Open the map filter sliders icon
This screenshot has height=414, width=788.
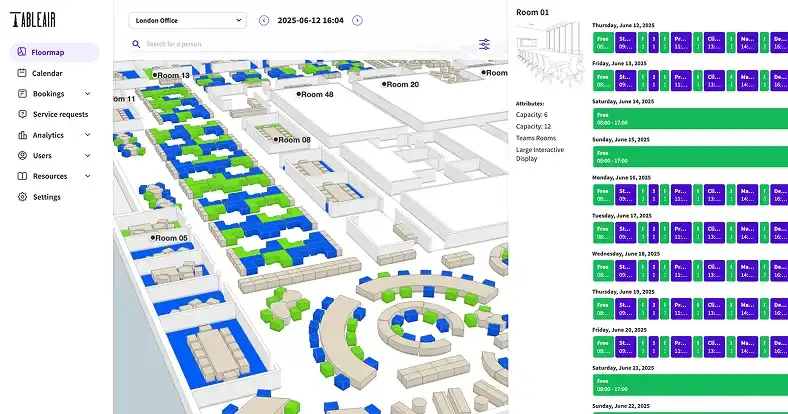pyautogui.click(x=485, y=44)
